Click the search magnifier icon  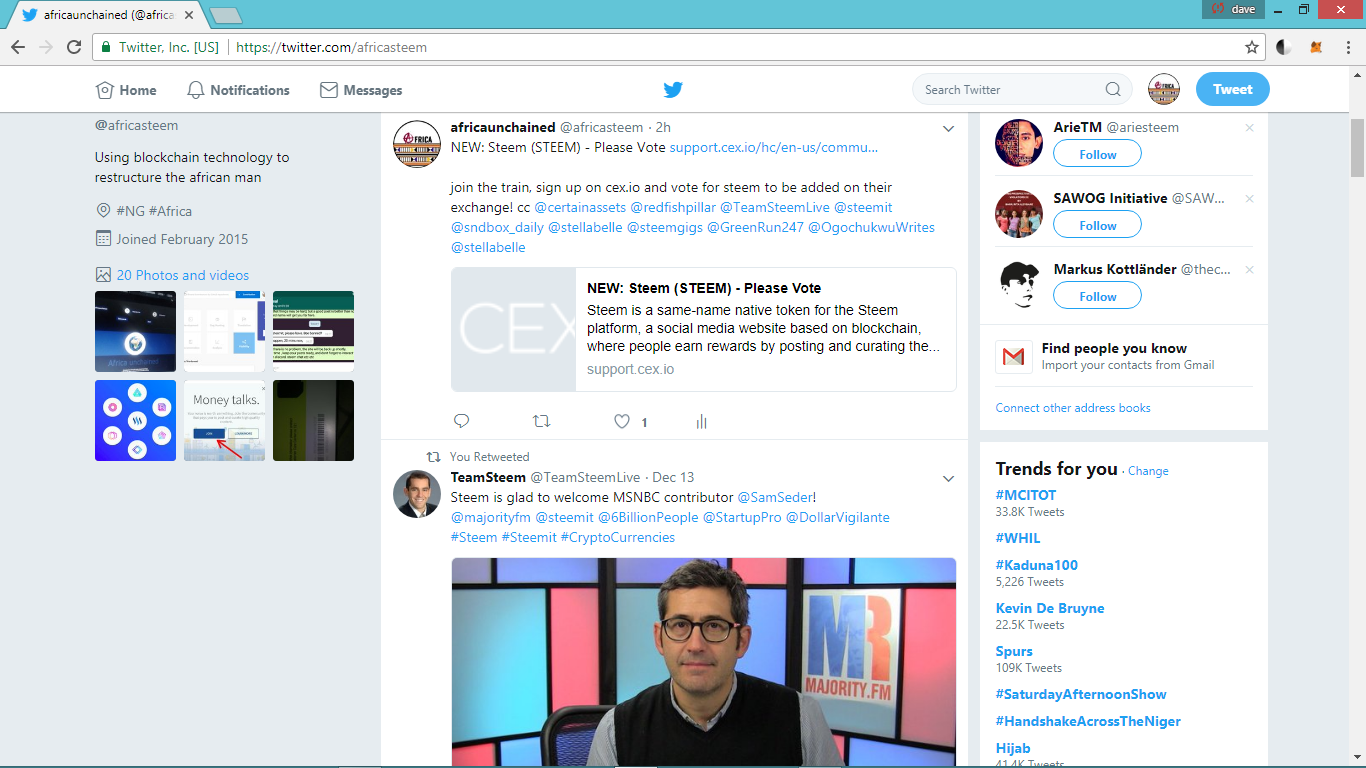(x=1113, y=90)
